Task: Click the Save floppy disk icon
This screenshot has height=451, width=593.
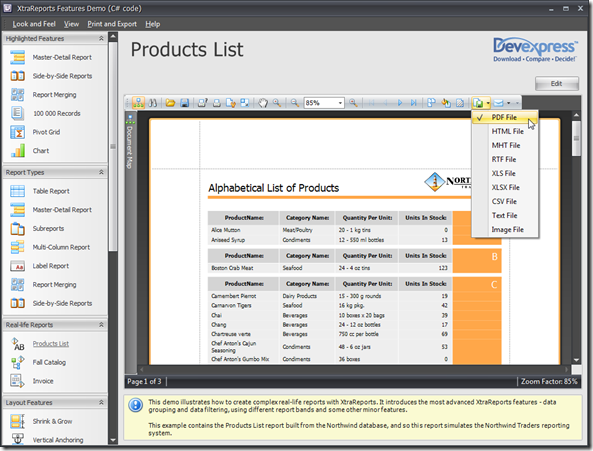Action: (184, 103)
